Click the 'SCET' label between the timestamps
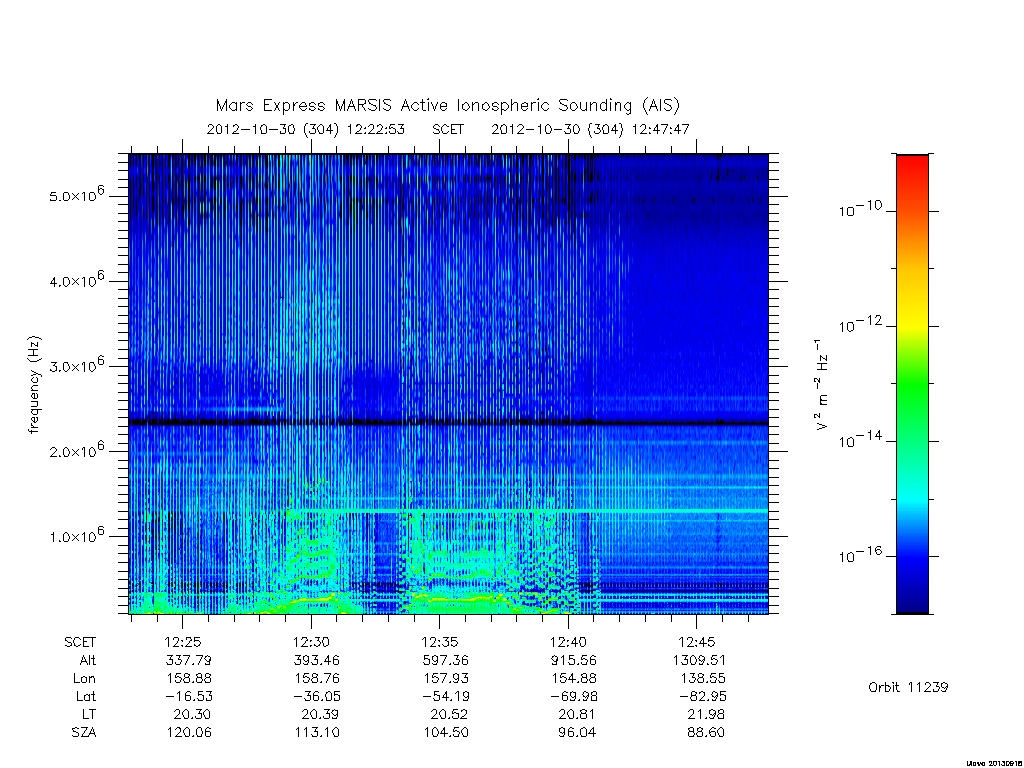1024x768 pixels. 448,129
